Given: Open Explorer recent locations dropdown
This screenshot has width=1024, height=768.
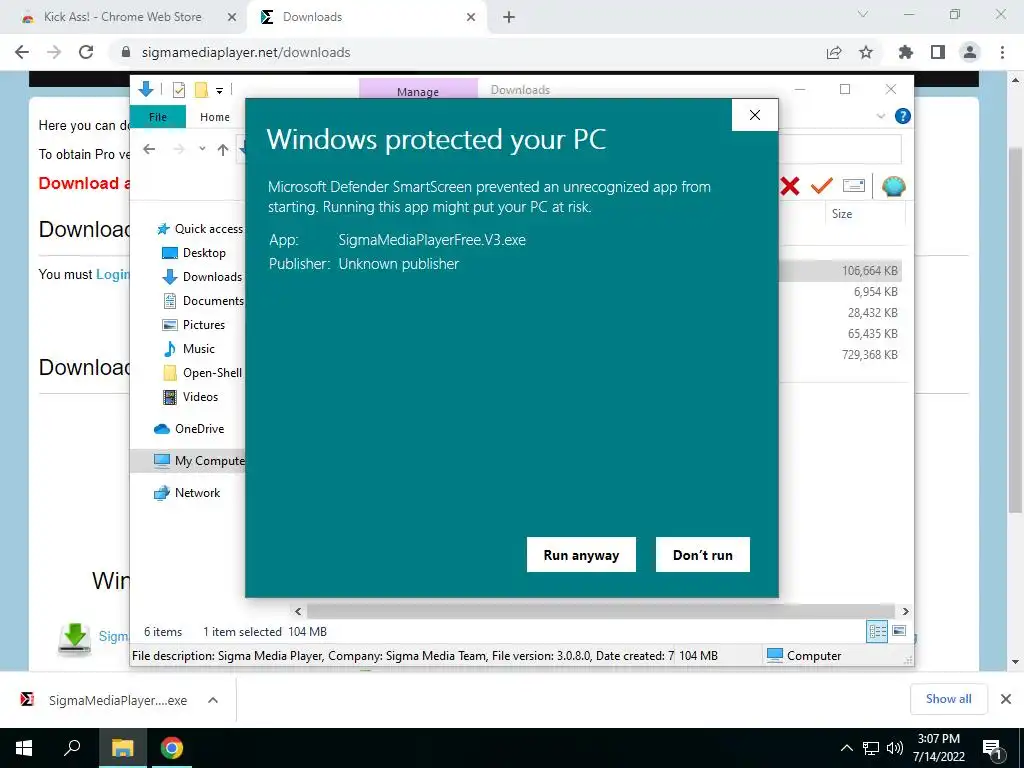Looking at the screenshot, I should [202, 149].
